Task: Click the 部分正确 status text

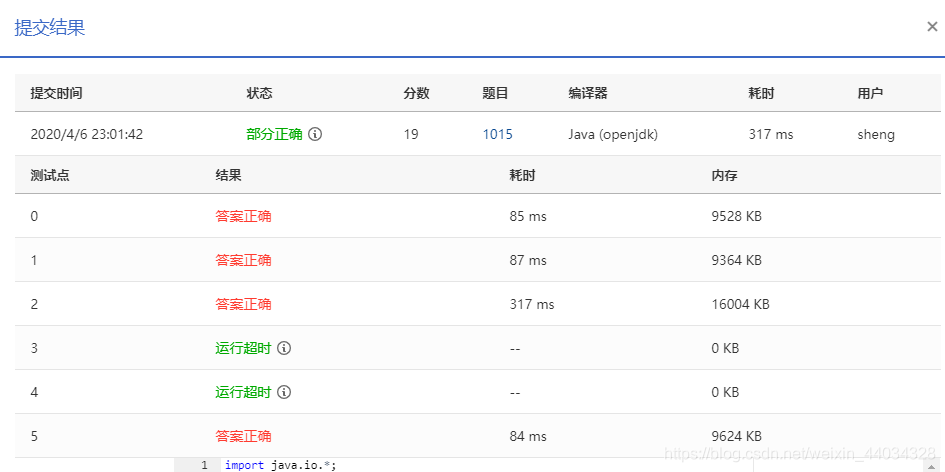Action: 274,134
